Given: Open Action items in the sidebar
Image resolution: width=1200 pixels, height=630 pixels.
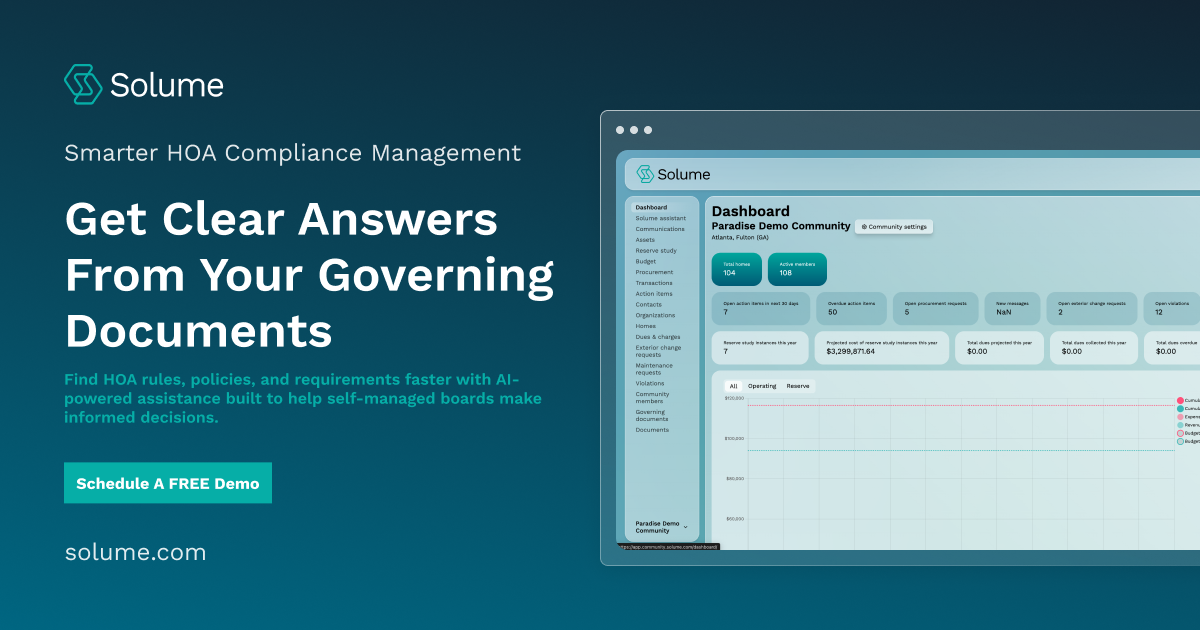Looking at the screenshot, I should 654,294.
